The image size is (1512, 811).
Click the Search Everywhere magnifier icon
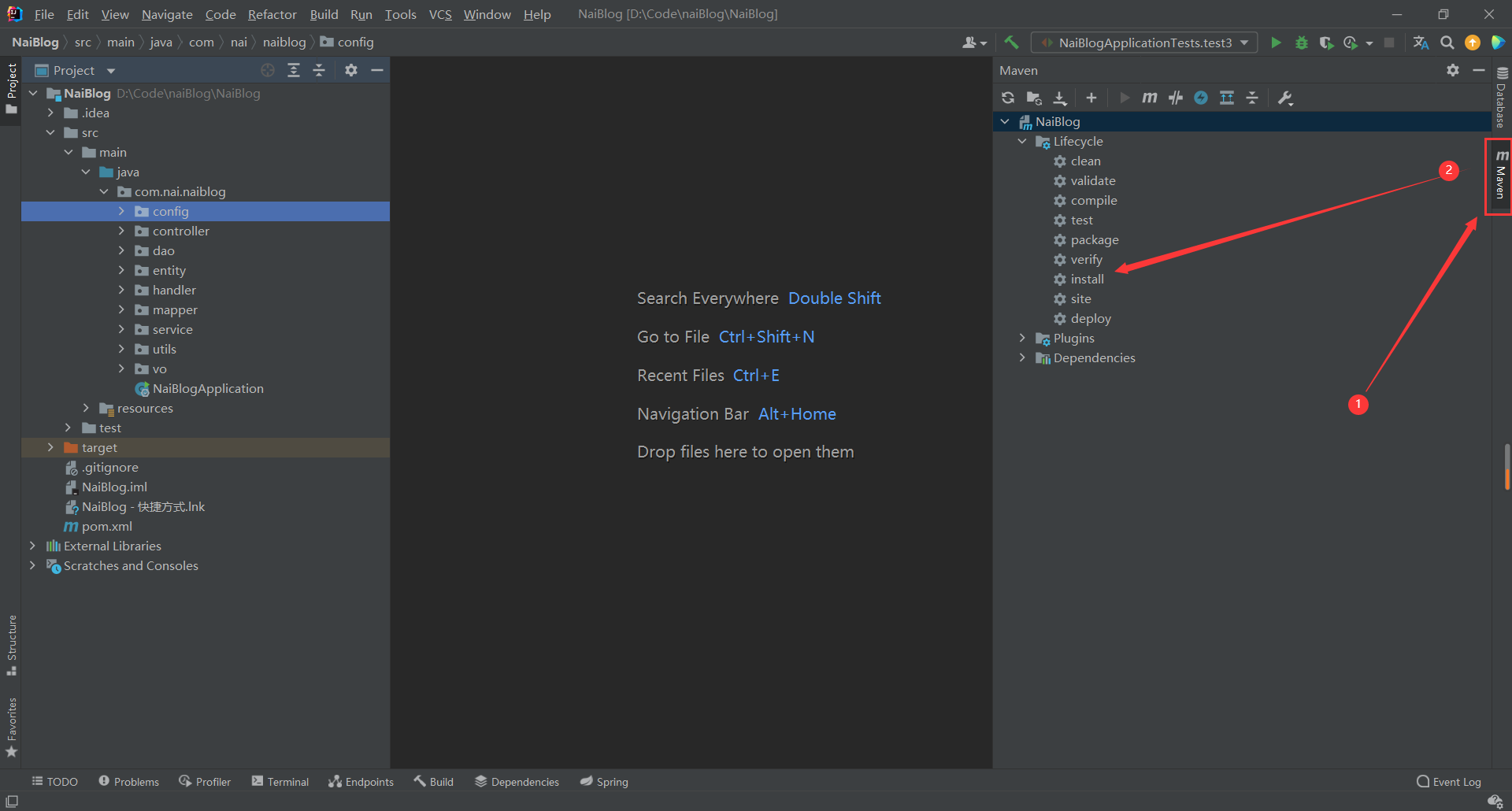(1447, 43)
